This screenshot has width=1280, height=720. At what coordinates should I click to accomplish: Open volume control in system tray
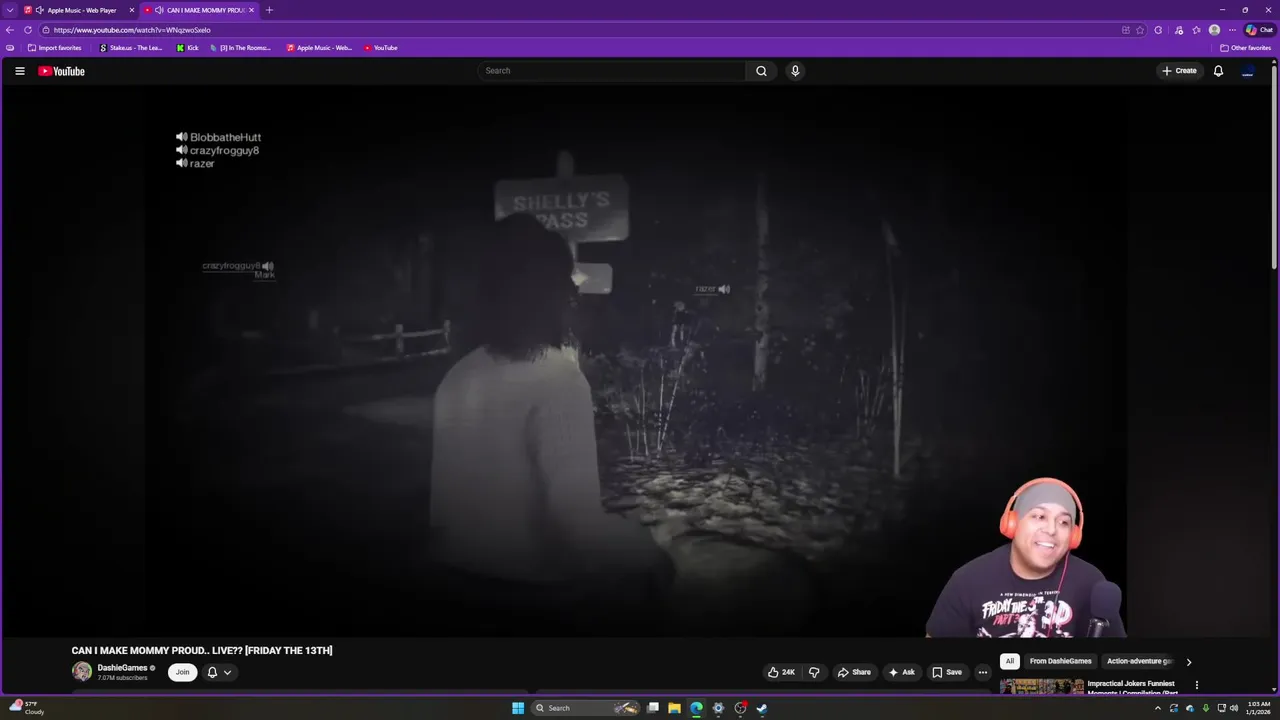1234,708
